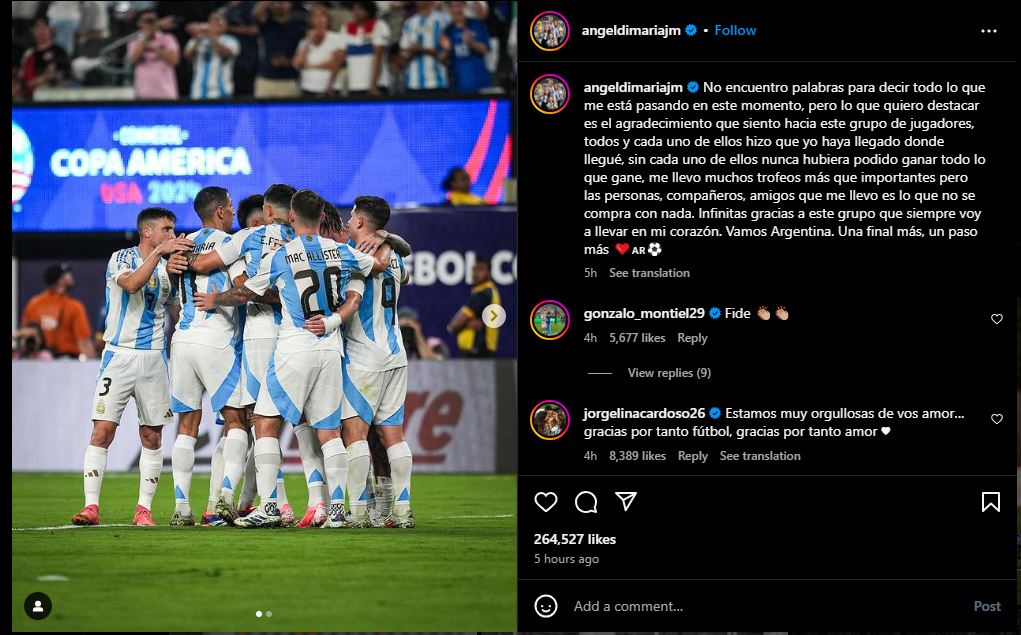The height and width of the screenshot is (635, 1021).
Task: Share post via paper plane icon
Action: pyautogui.click(x=626, y=501)
